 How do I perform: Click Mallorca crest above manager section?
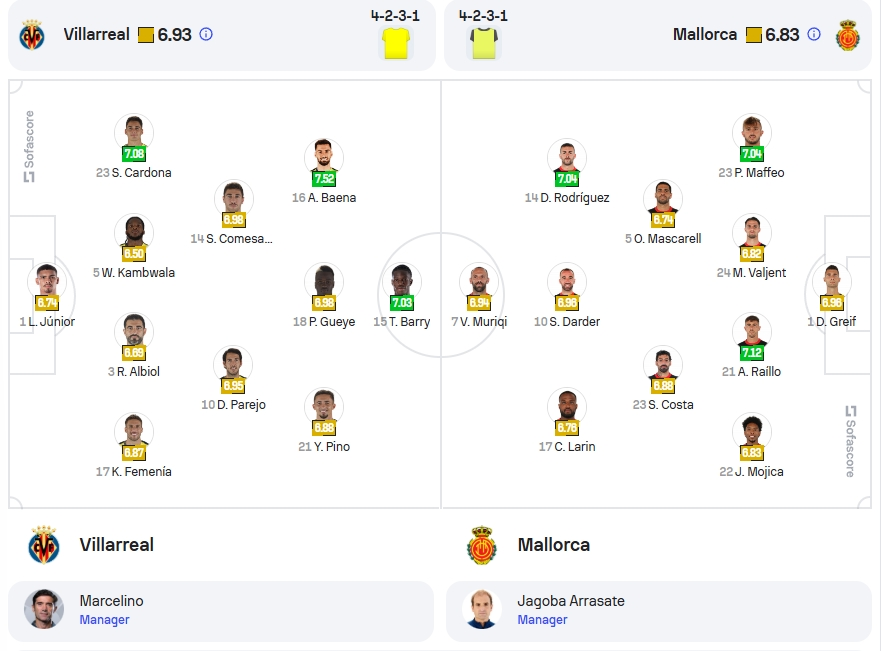[482, 545]
